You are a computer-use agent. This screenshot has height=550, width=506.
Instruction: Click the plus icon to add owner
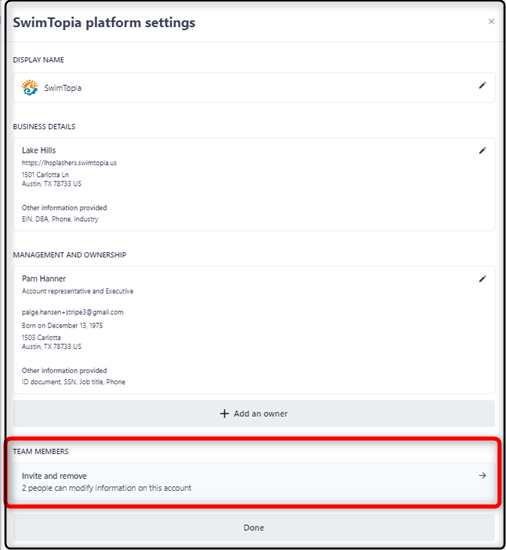[224, 414]
